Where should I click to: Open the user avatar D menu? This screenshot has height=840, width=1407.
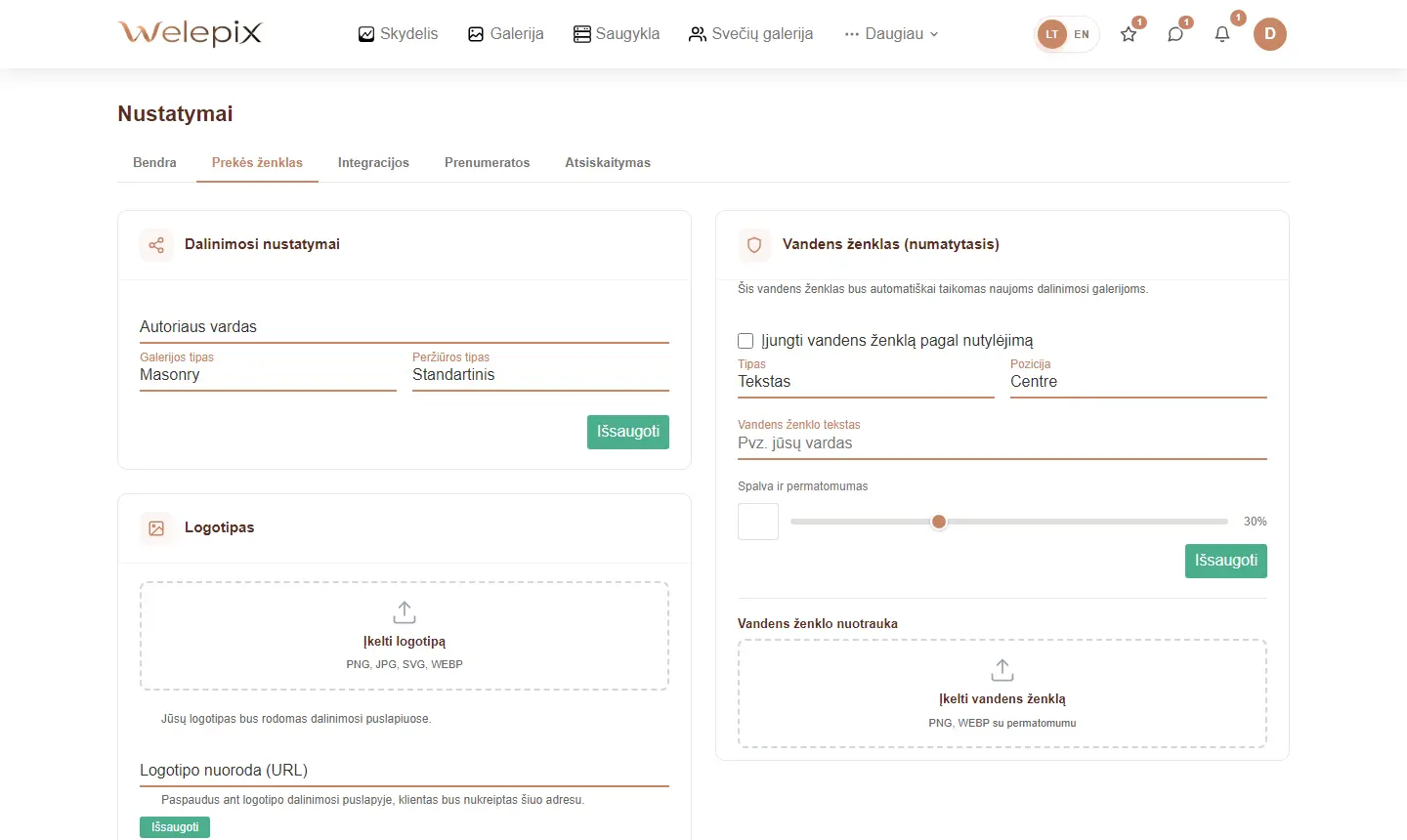click(1270, 34)
